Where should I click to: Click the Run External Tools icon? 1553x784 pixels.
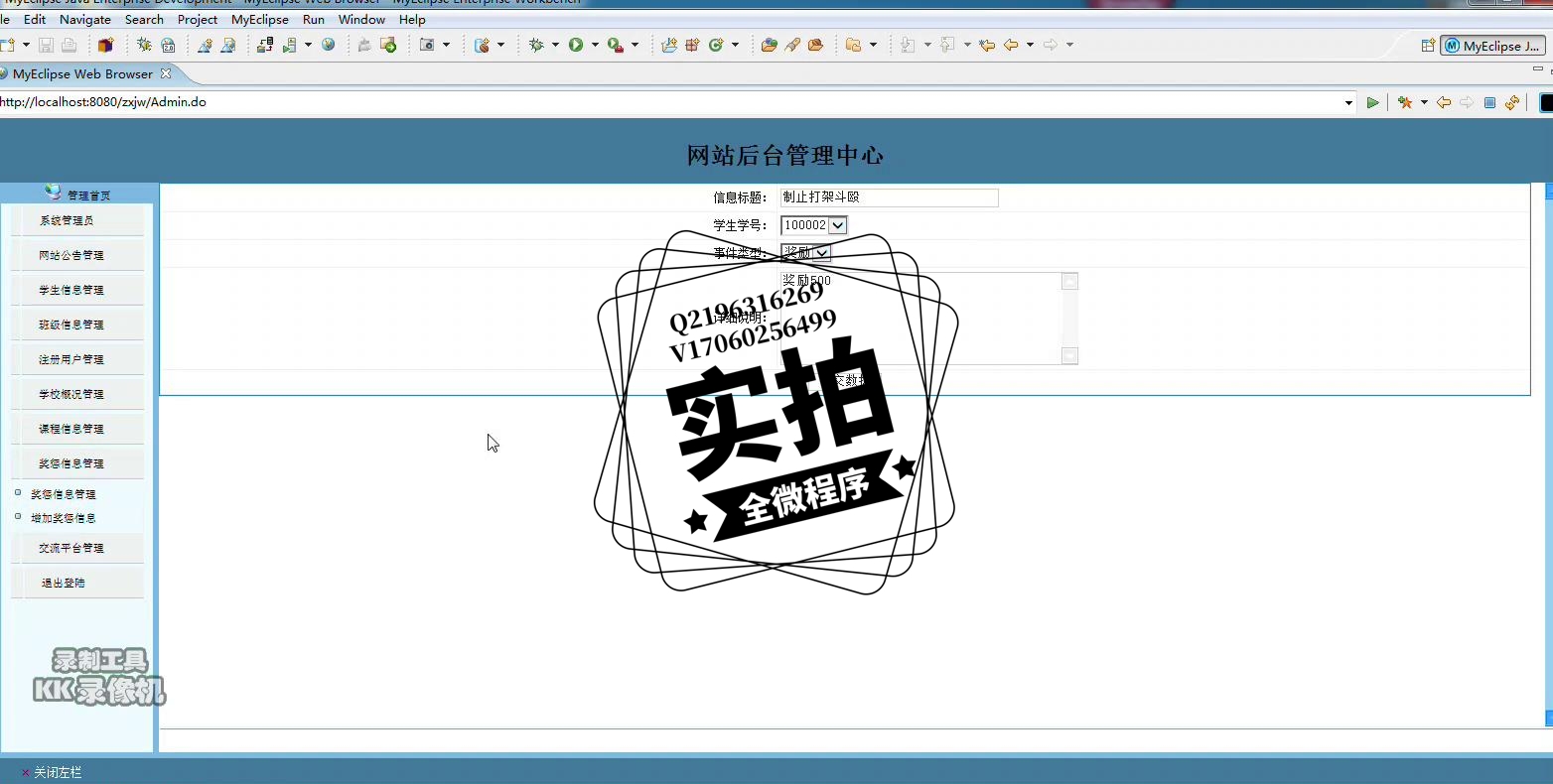616,45
